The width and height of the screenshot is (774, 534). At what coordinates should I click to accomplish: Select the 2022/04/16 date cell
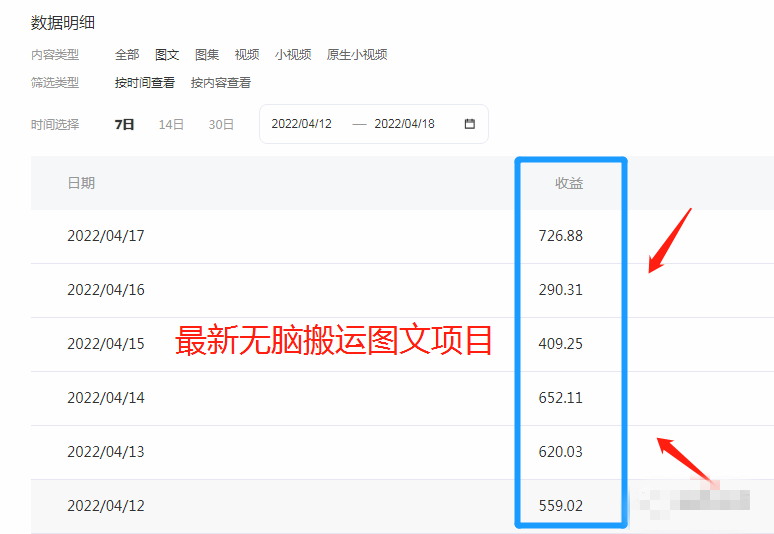tap(106, 290)
